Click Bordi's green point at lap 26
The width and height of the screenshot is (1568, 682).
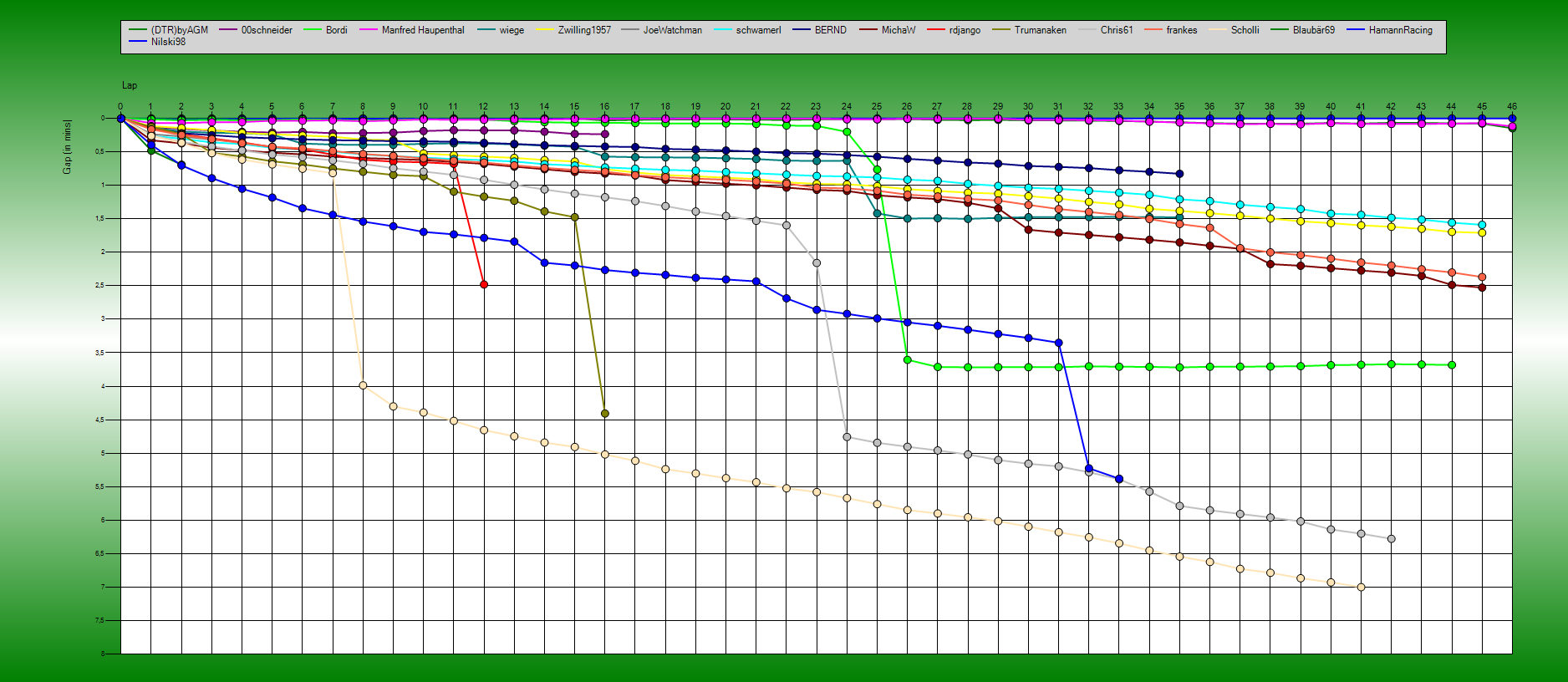pos(907,360)
